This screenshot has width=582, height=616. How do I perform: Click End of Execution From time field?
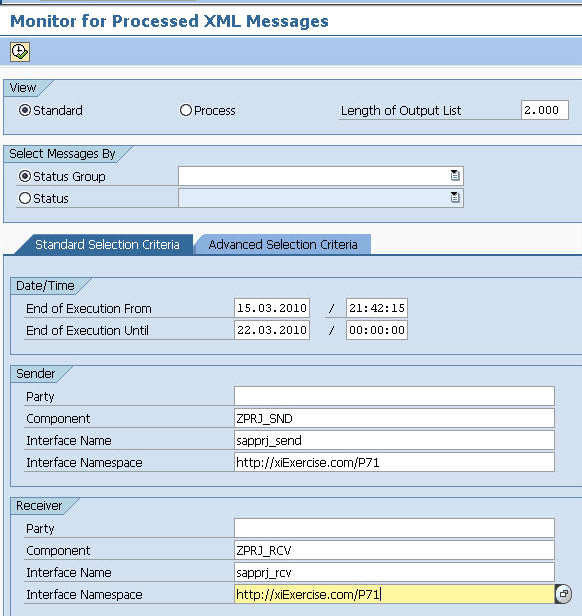tap(377, 308)
